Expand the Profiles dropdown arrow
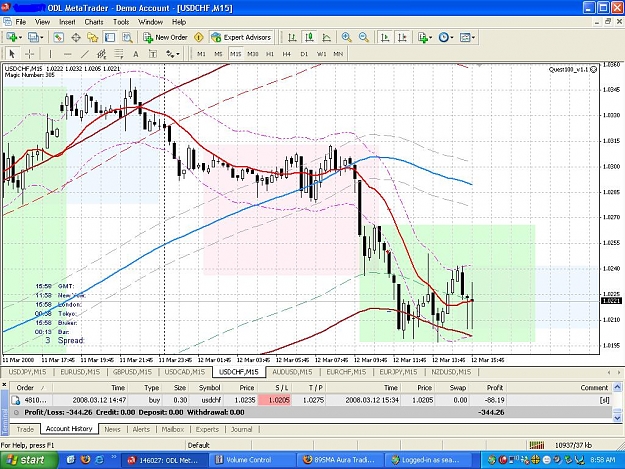 (x=41, y=38)
